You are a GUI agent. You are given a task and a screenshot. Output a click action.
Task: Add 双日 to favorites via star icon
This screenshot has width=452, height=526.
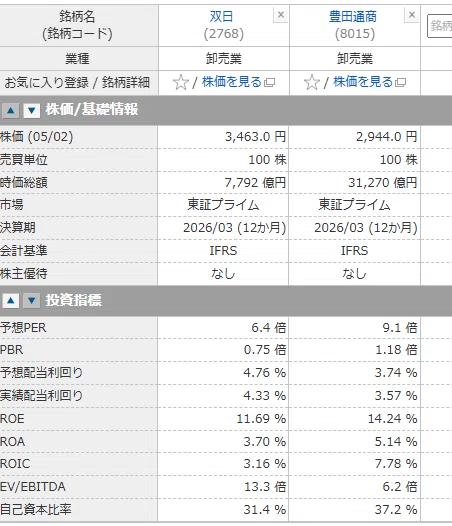click(181, 83)
